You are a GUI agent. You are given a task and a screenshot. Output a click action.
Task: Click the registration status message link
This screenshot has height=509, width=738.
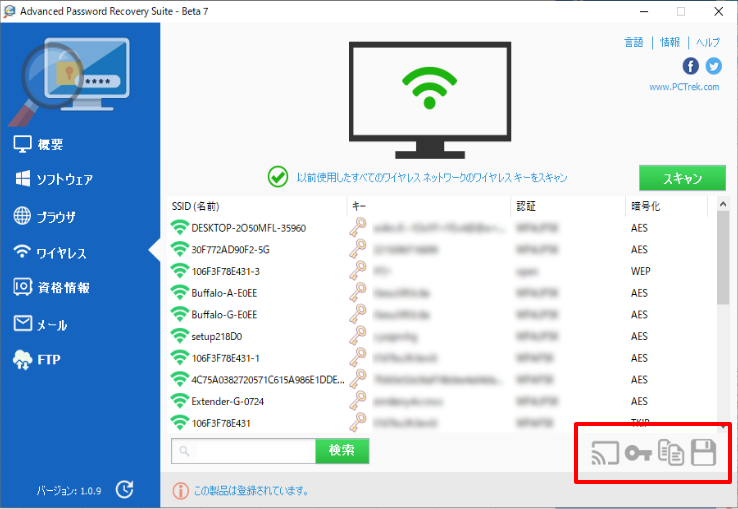(x=252, y=491)
